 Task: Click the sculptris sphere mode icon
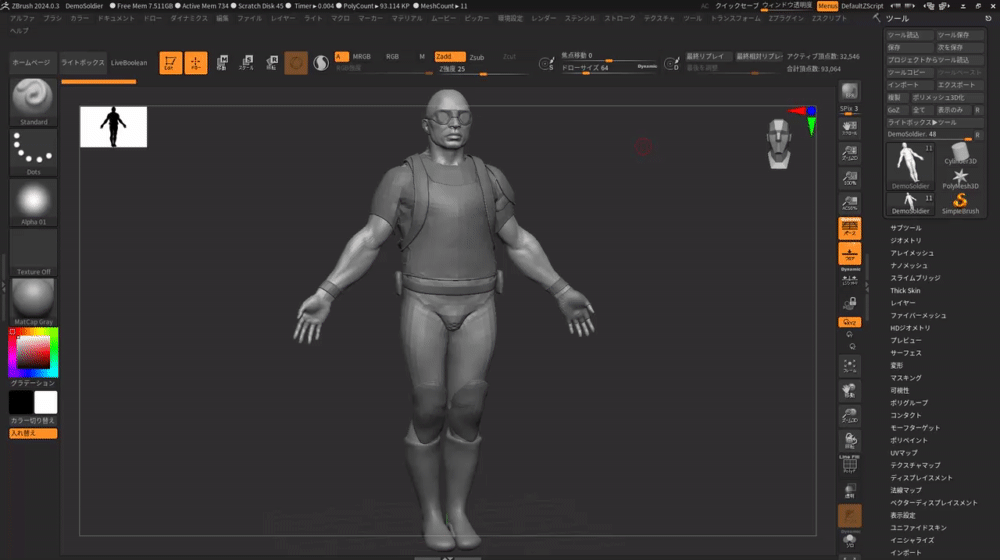tap(296, 63)
